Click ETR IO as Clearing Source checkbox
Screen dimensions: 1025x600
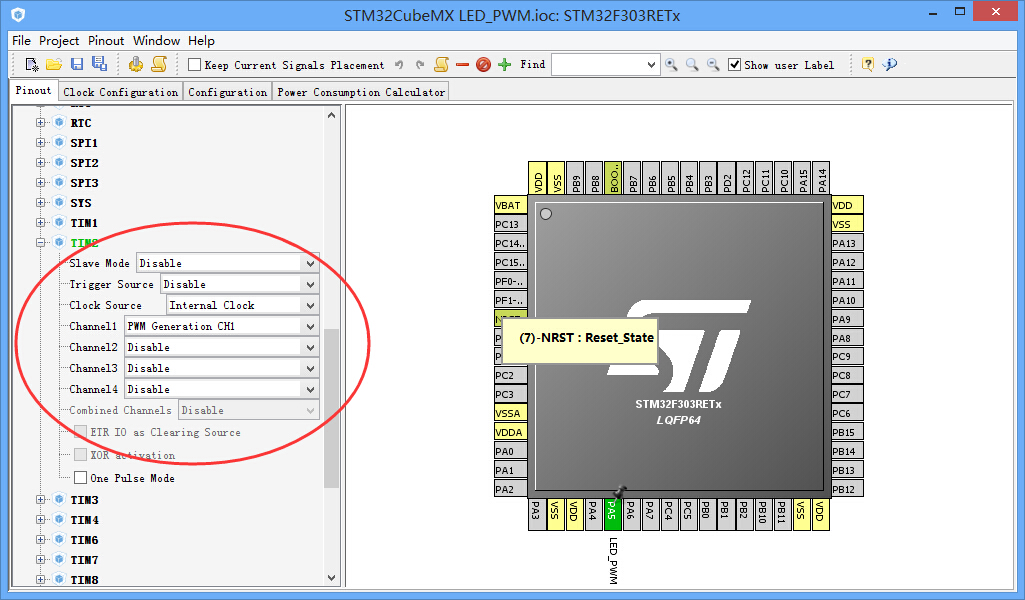tap(80, 432)
